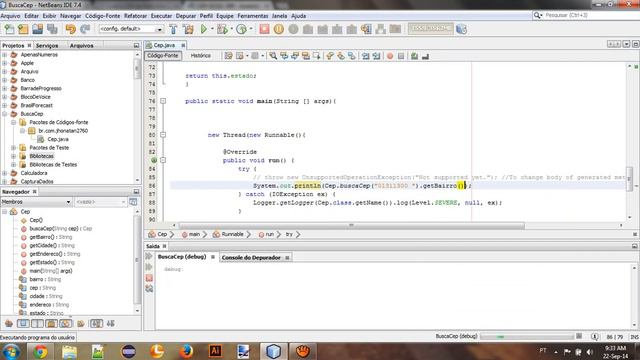This screenshot has height=360, width=640.
Task: Click the Find Selection magnifier in editor toolbar
Action: click(273, 56)
